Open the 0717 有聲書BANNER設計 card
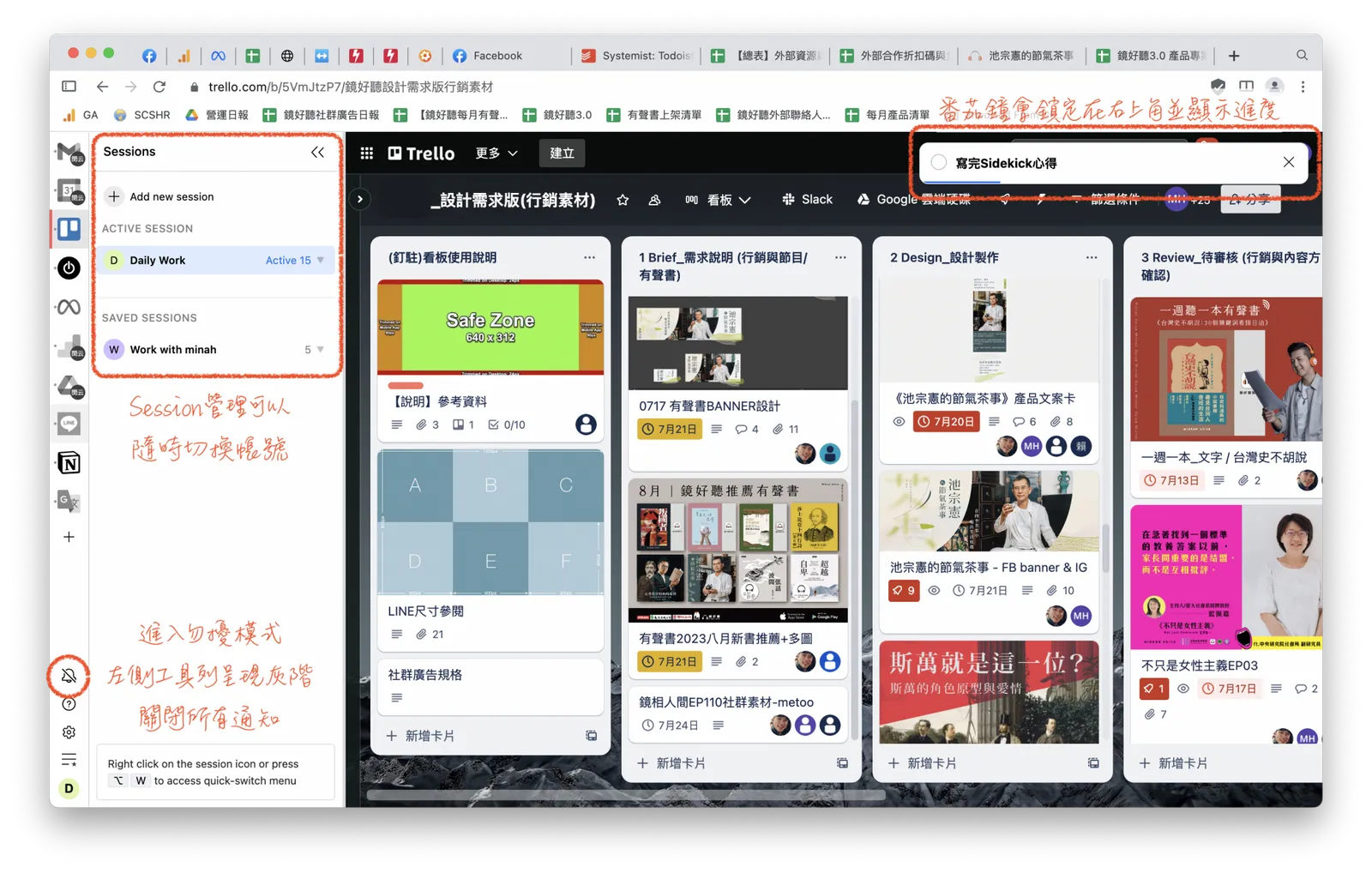Image resolution: width=1372 pixels, height=873 pixels. [737, 384]
